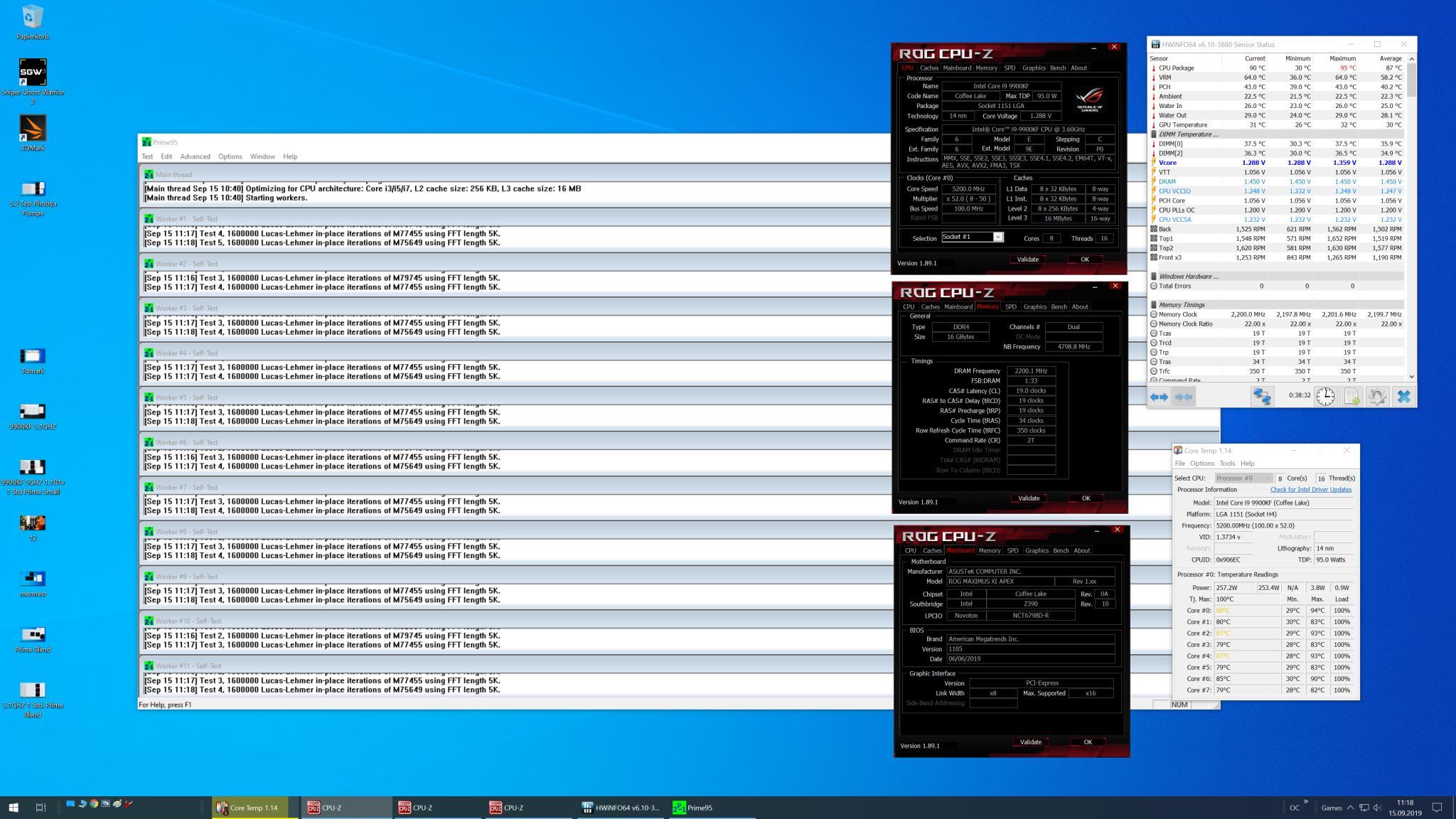Open Socket #1 selection dropdown in CPU-Z
Image resolution: width=1456 pixels, height=819 pixels.
[997, 237]
